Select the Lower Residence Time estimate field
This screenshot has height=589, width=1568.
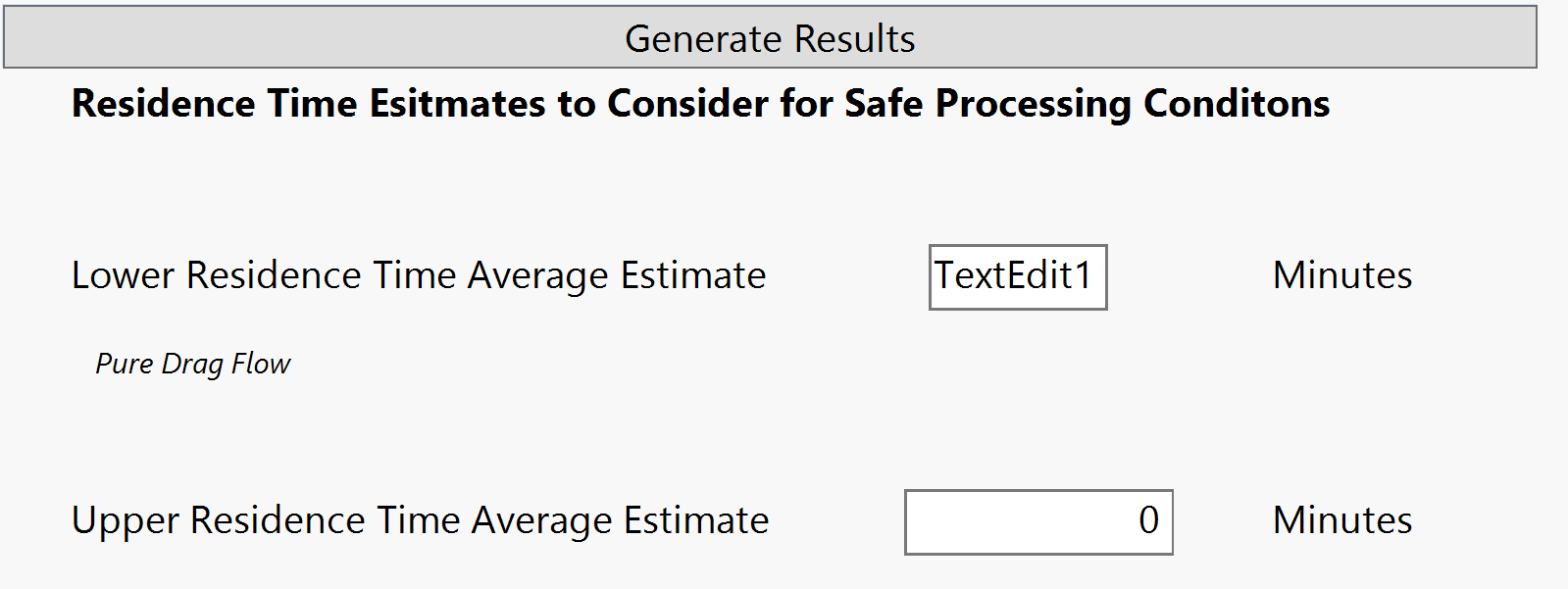click(1017, 277)
